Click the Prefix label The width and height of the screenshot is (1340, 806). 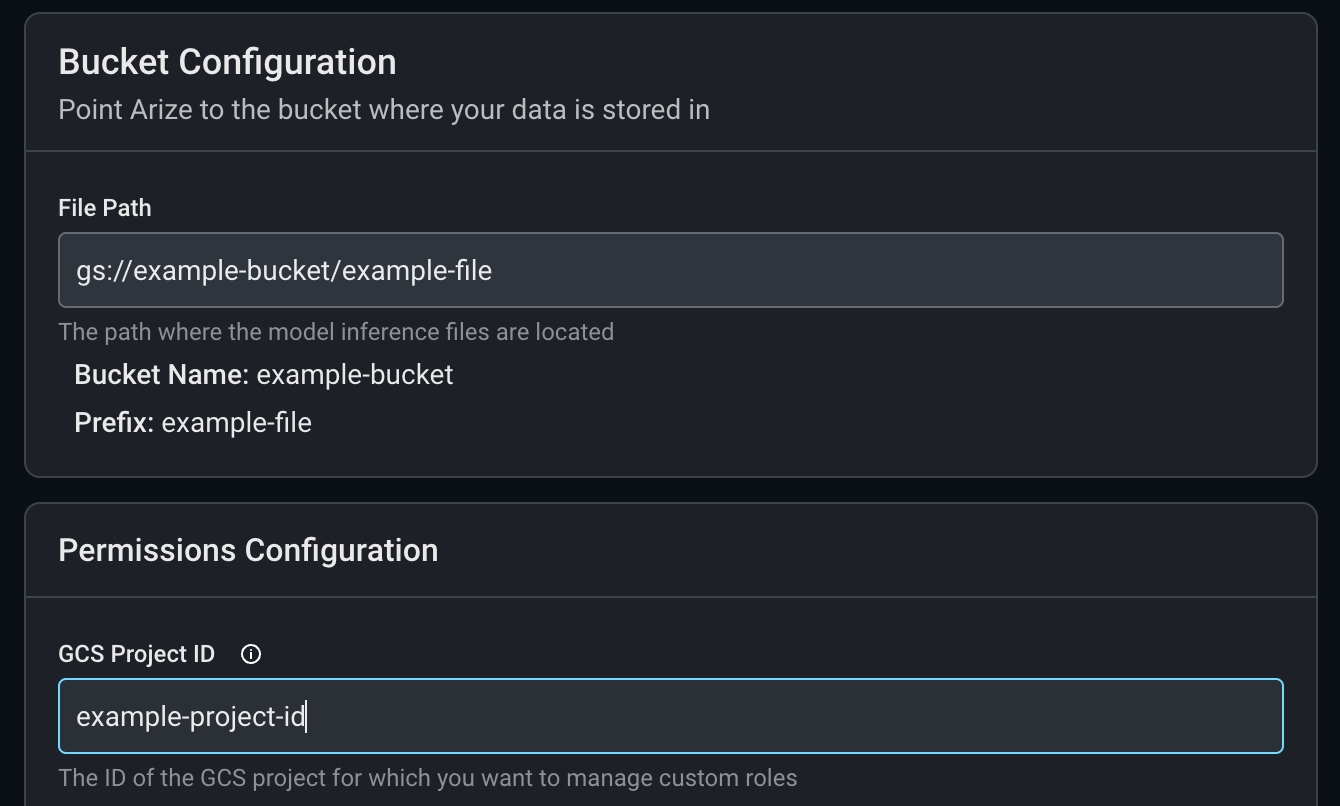(113, 423)
